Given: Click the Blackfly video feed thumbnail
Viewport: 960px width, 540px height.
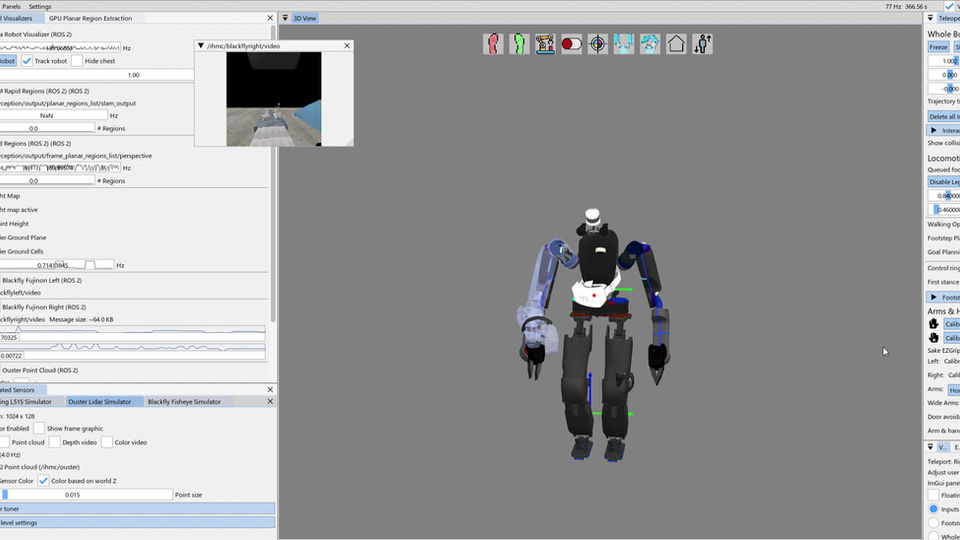Looking at the screenshot, I should tap(274, 99).
